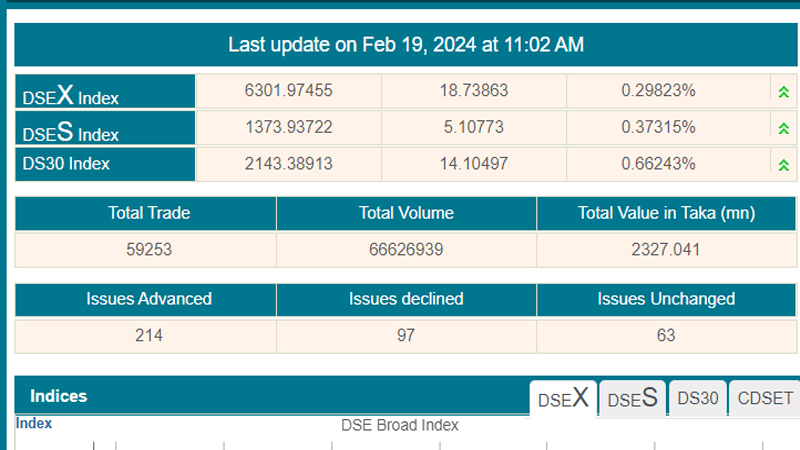Viewport: 800px width, 450px height.
Task: Click the Issues Unchanged count 63
Action: 666,335
